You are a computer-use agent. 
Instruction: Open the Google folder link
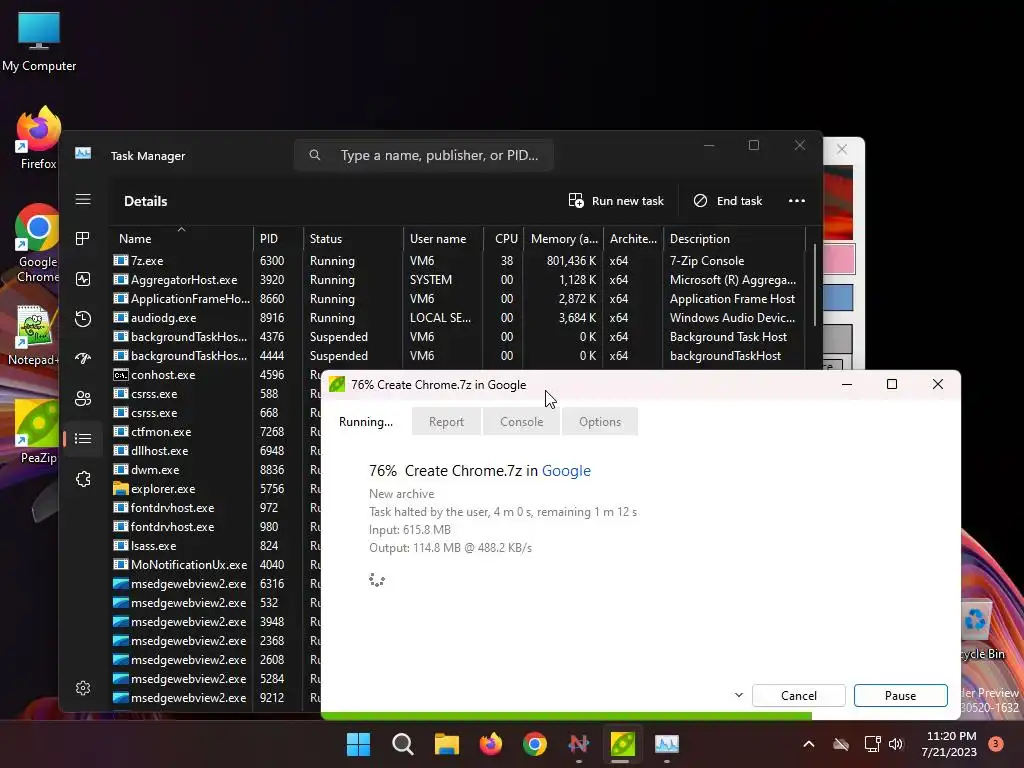pos(566,471)
